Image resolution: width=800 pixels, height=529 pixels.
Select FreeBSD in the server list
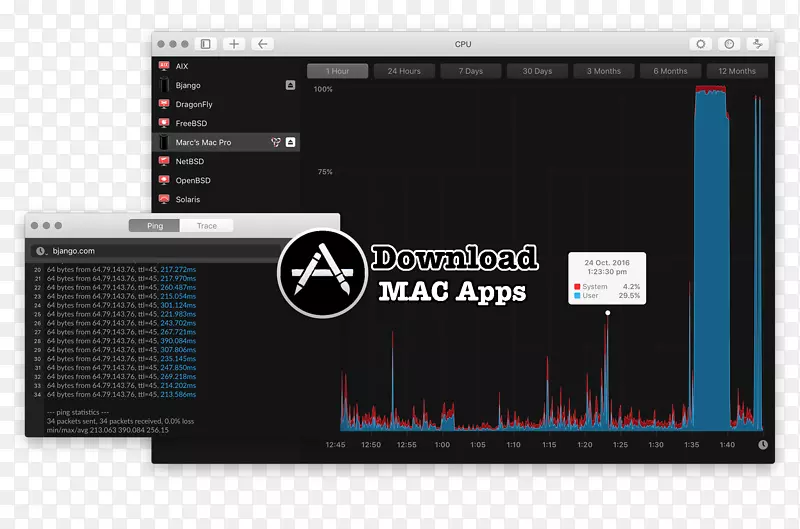click(190, 124)
